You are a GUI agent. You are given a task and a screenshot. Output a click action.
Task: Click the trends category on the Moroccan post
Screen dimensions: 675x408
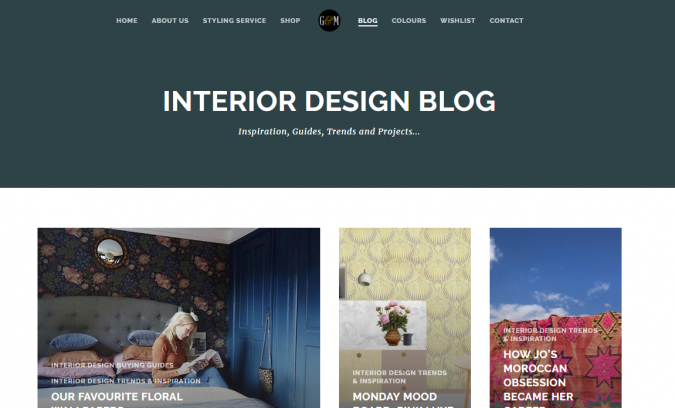tap(550, 334)
